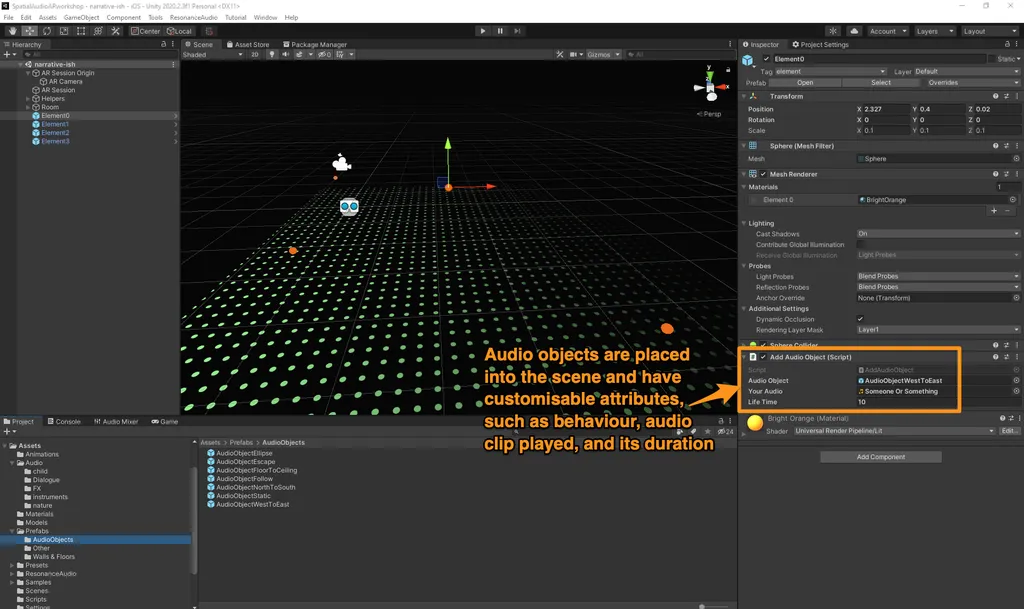Disable the Mesh Renderer component checkbox
Viewport: 1024px width, 609px height.
pos(764,174)
